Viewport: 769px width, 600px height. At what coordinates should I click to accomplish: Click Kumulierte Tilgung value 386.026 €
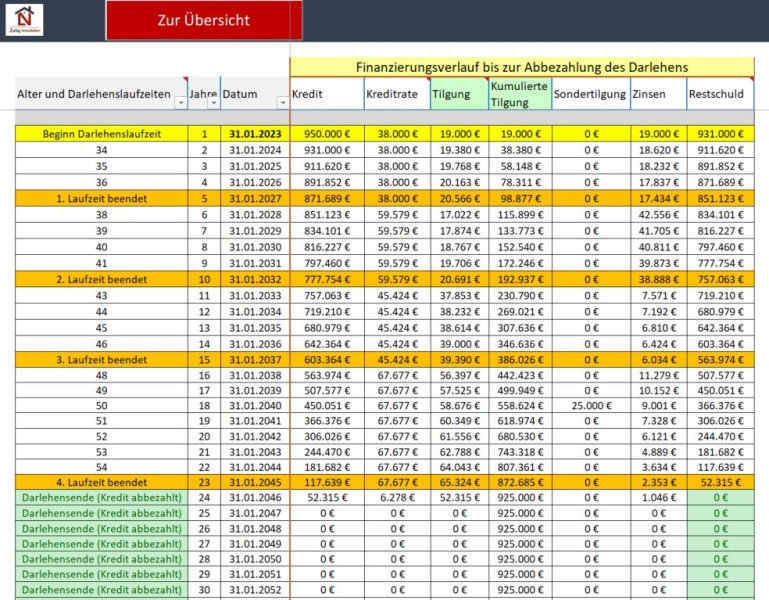click(520, 360)
